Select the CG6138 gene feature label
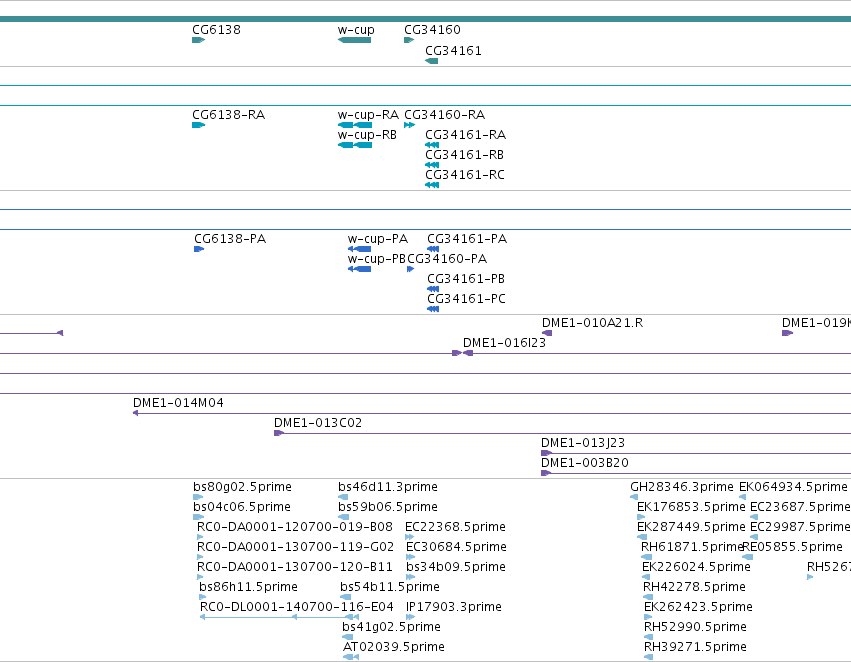The image size is (851, 662). [216, 29]
